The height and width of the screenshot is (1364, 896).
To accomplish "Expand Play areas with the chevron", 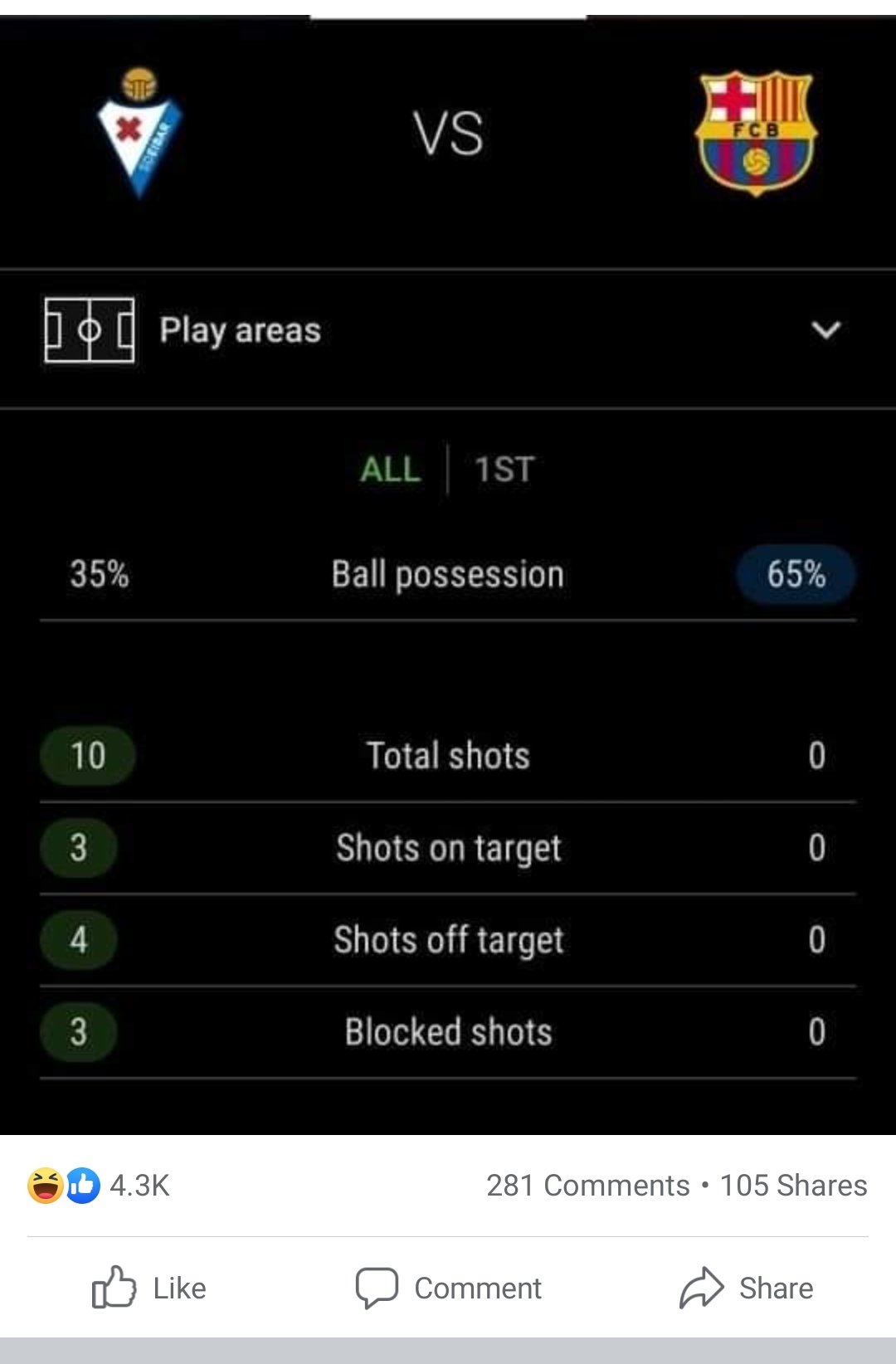I will [826, 330].
